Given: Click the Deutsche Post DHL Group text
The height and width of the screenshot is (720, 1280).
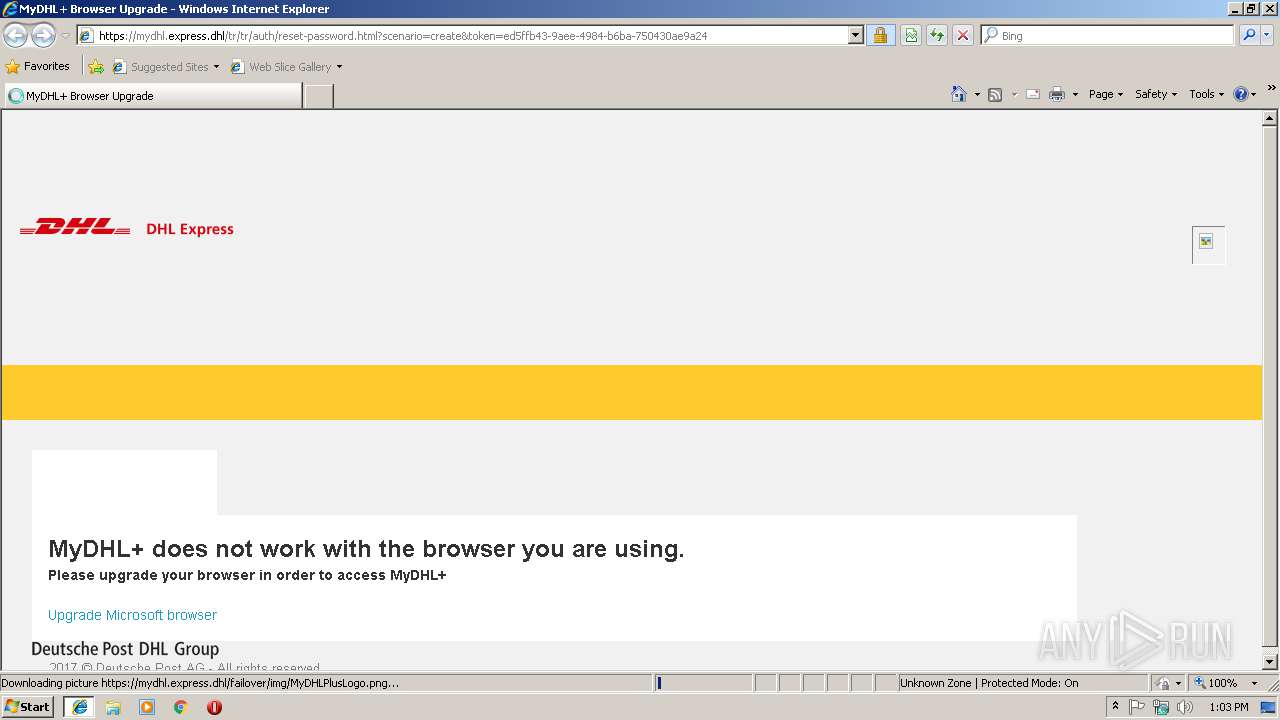Looking at the screenshot, I should click(x=125, y=649).
